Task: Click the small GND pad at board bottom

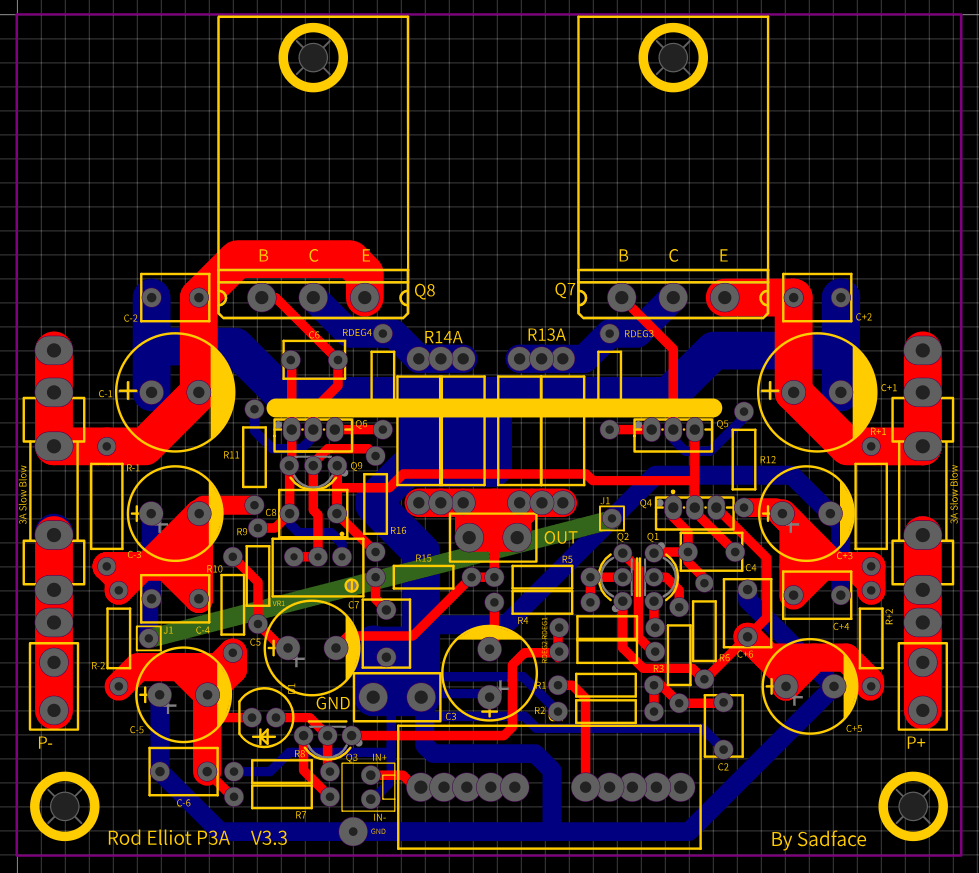Action: tap(353, 831)
